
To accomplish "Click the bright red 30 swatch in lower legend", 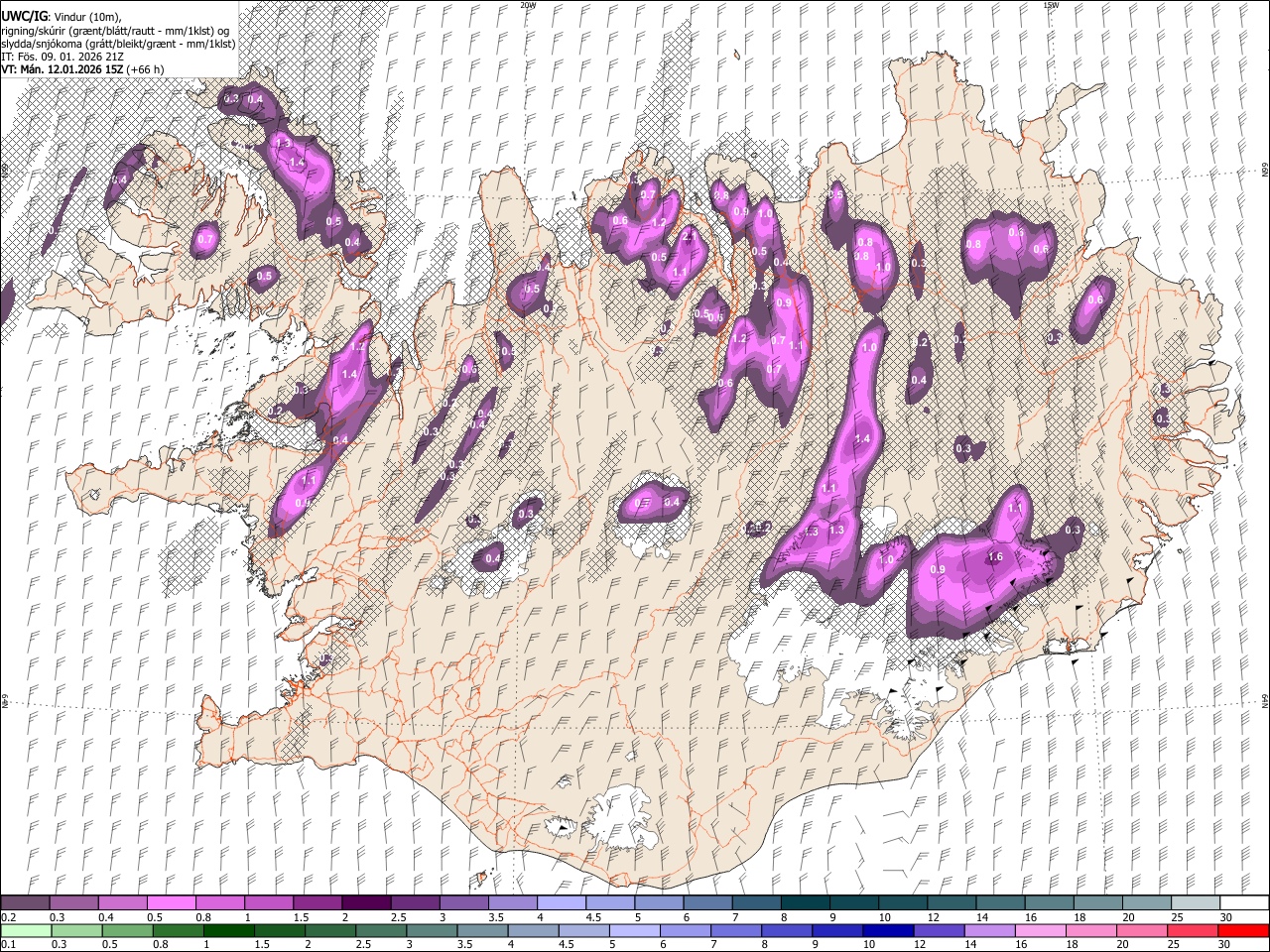I will (x=1242, y=930).
